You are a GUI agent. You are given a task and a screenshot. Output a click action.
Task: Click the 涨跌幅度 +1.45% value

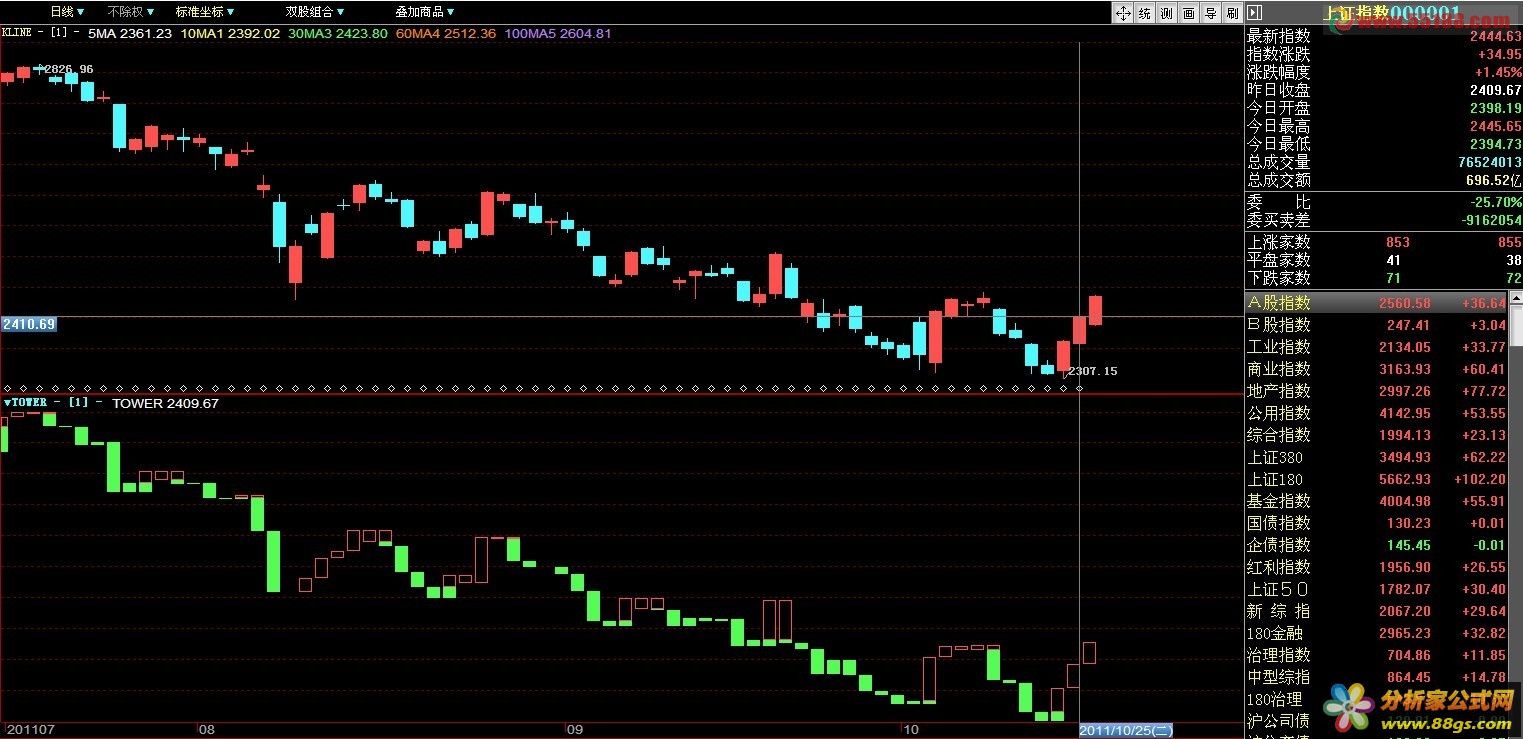(1498, 72)
